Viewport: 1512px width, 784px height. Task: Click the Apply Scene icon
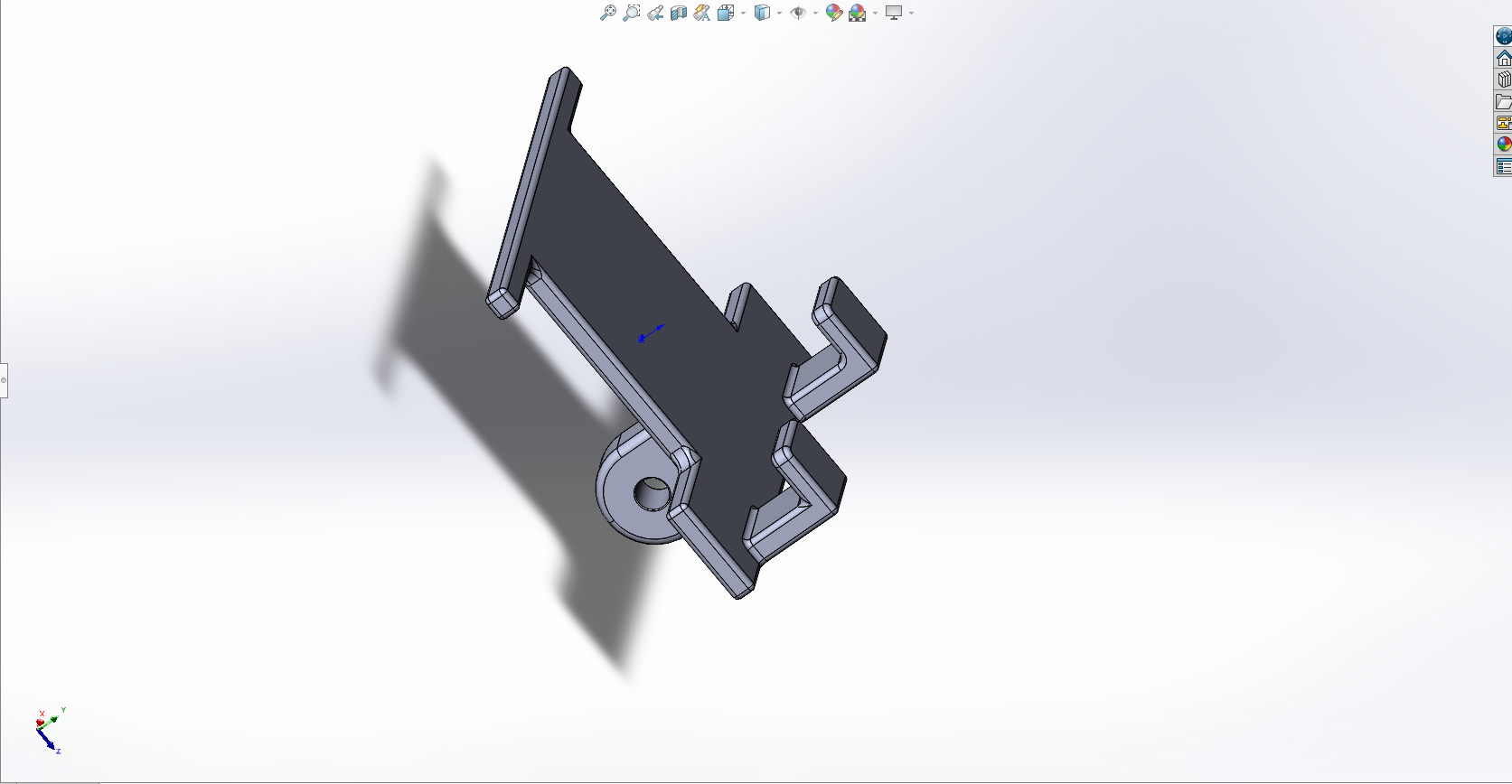858,13
